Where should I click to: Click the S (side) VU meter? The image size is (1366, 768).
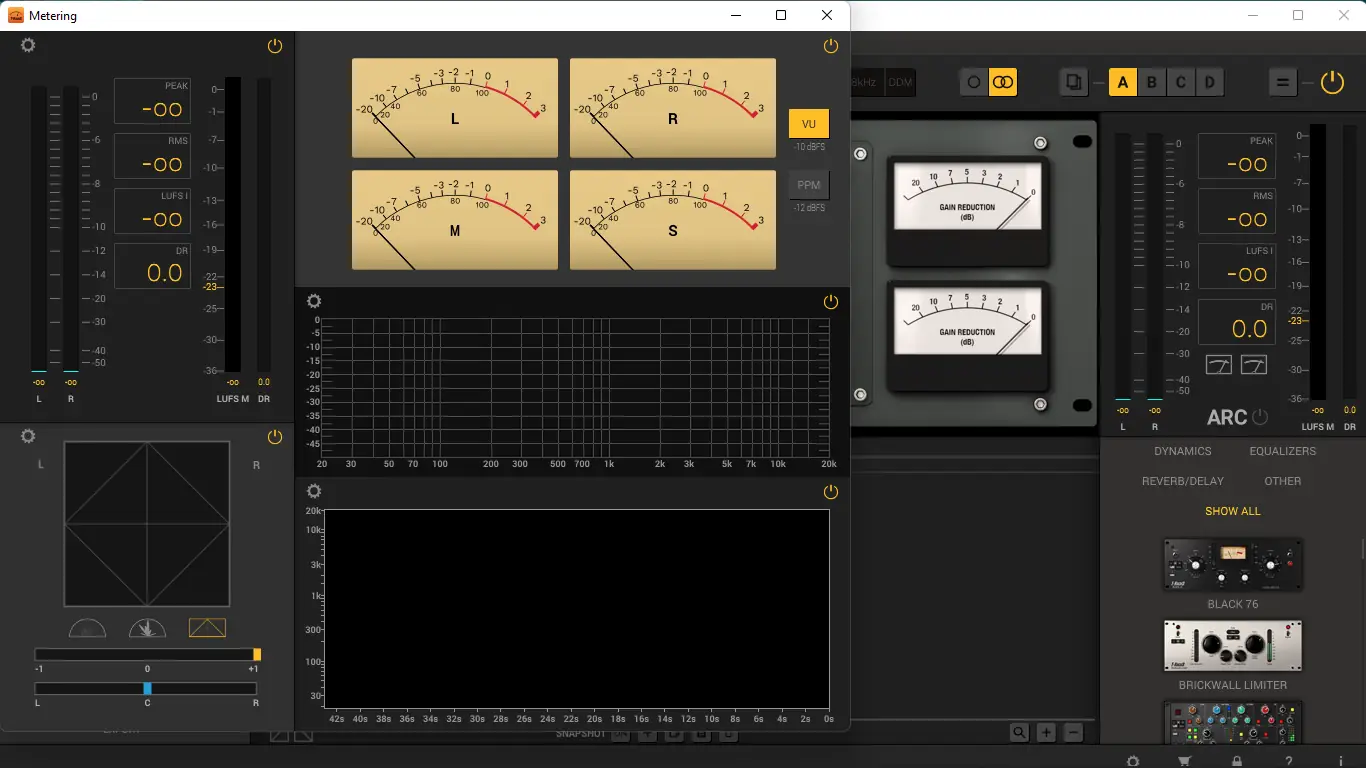[x=673, y=220]
